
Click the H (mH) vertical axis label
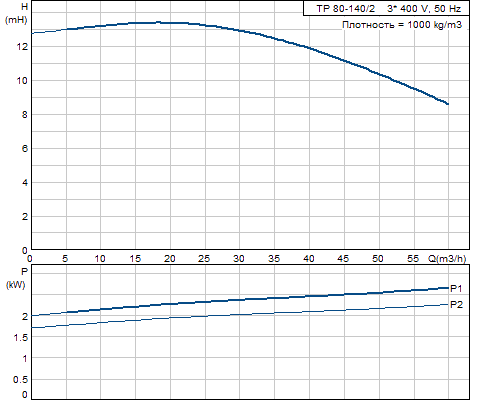tap(16, 13)
